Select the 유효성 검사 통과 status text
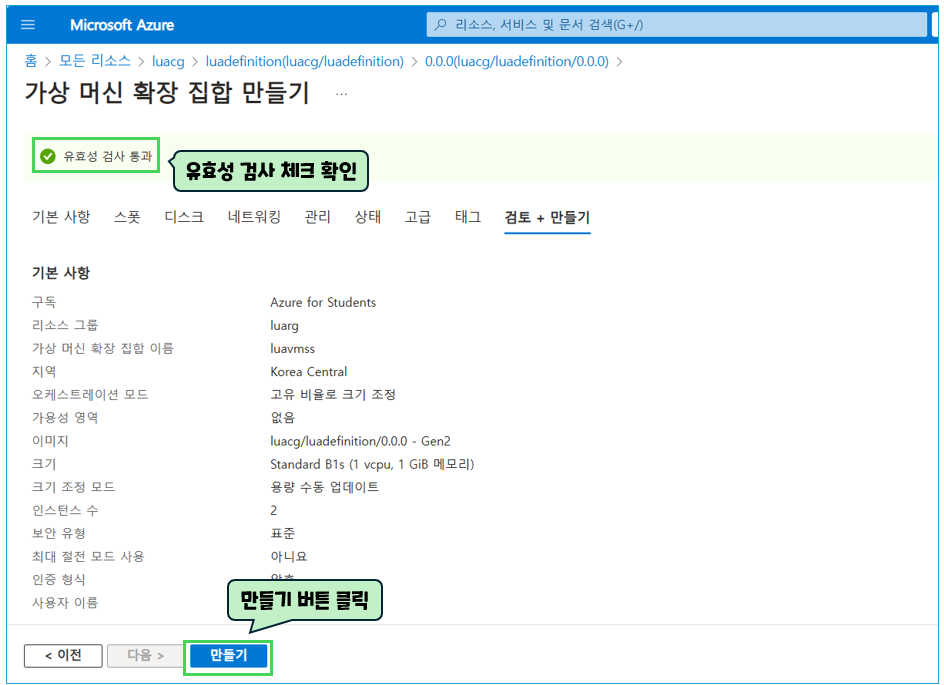This screenshot has width=944, height=685. tap(108, 157)
